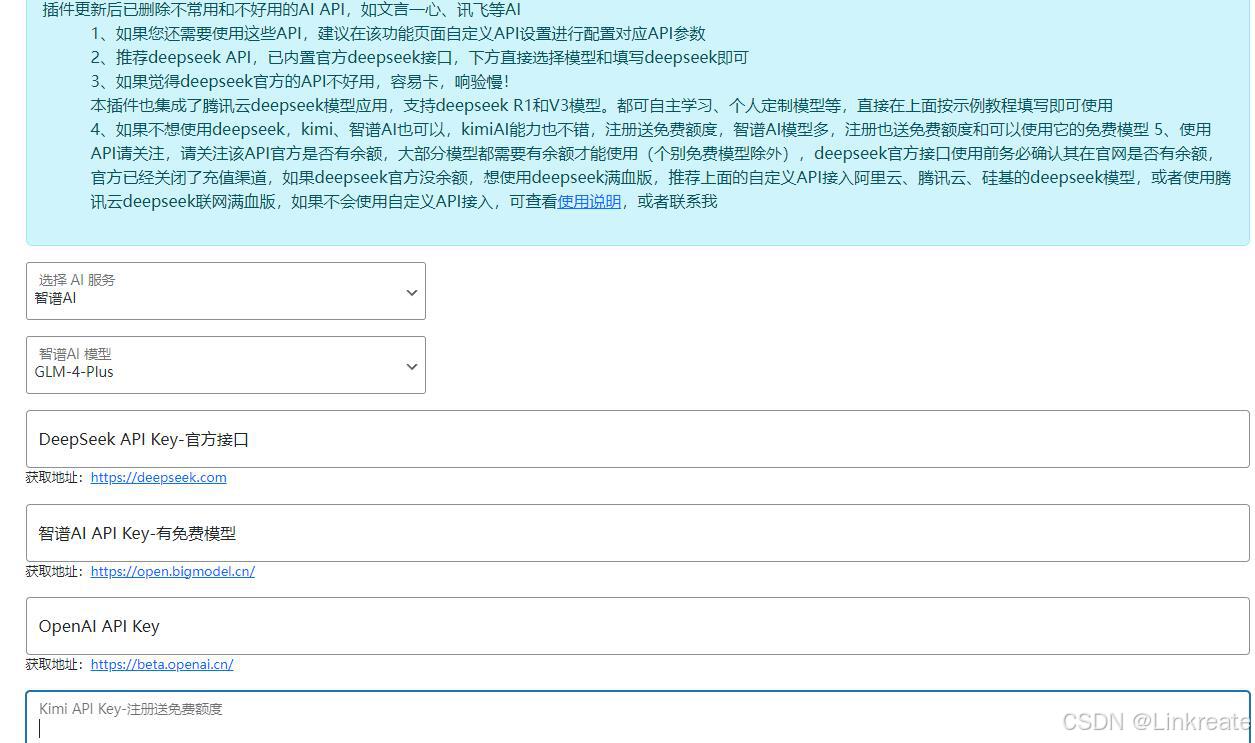The height and width of the screenshot is (743, 1255).
Task: Open the https://open.bigmodel.cn/ link
Action: [172, 572]
